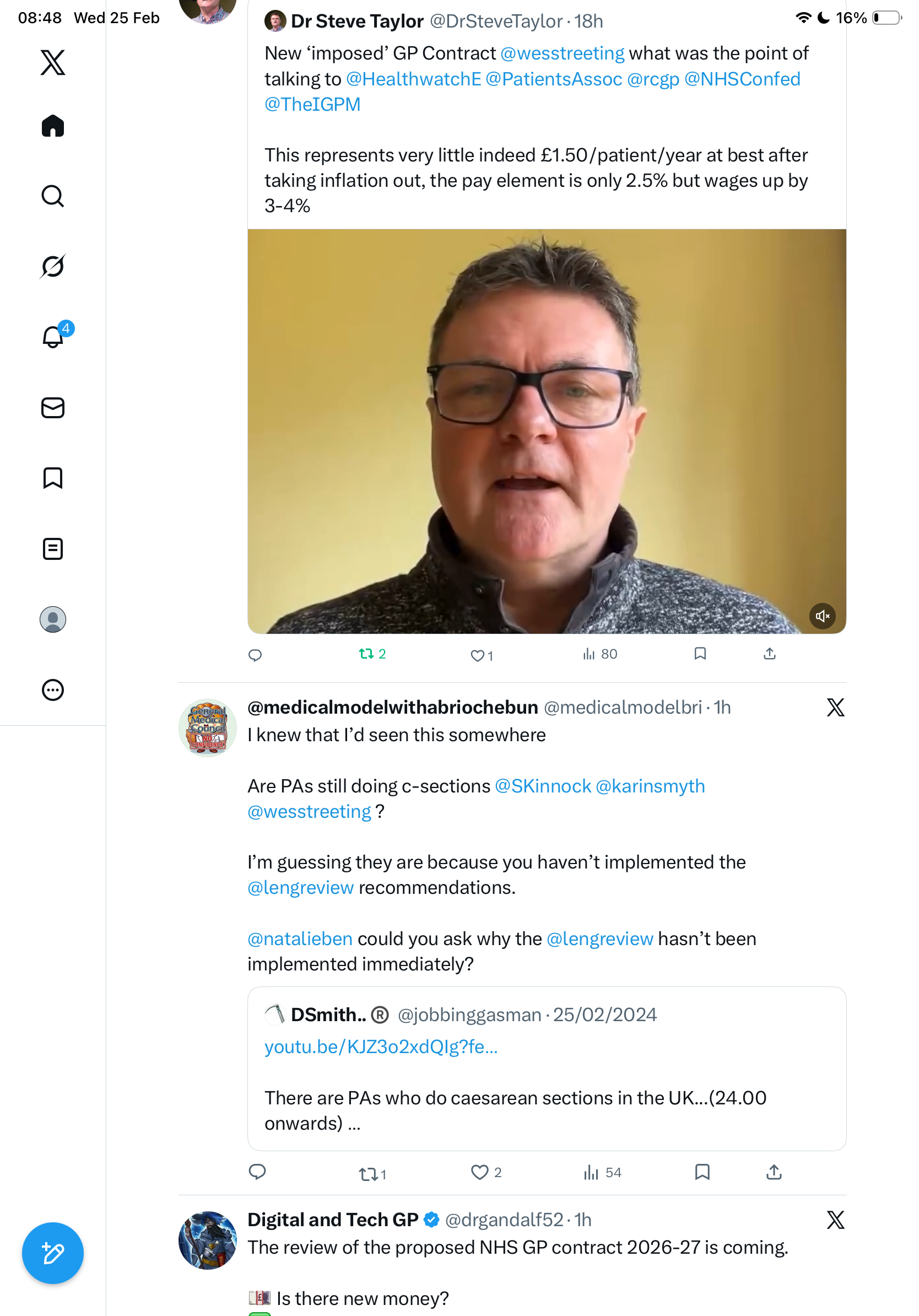Like Dr Steve Taylor's post

pos(482,655)
